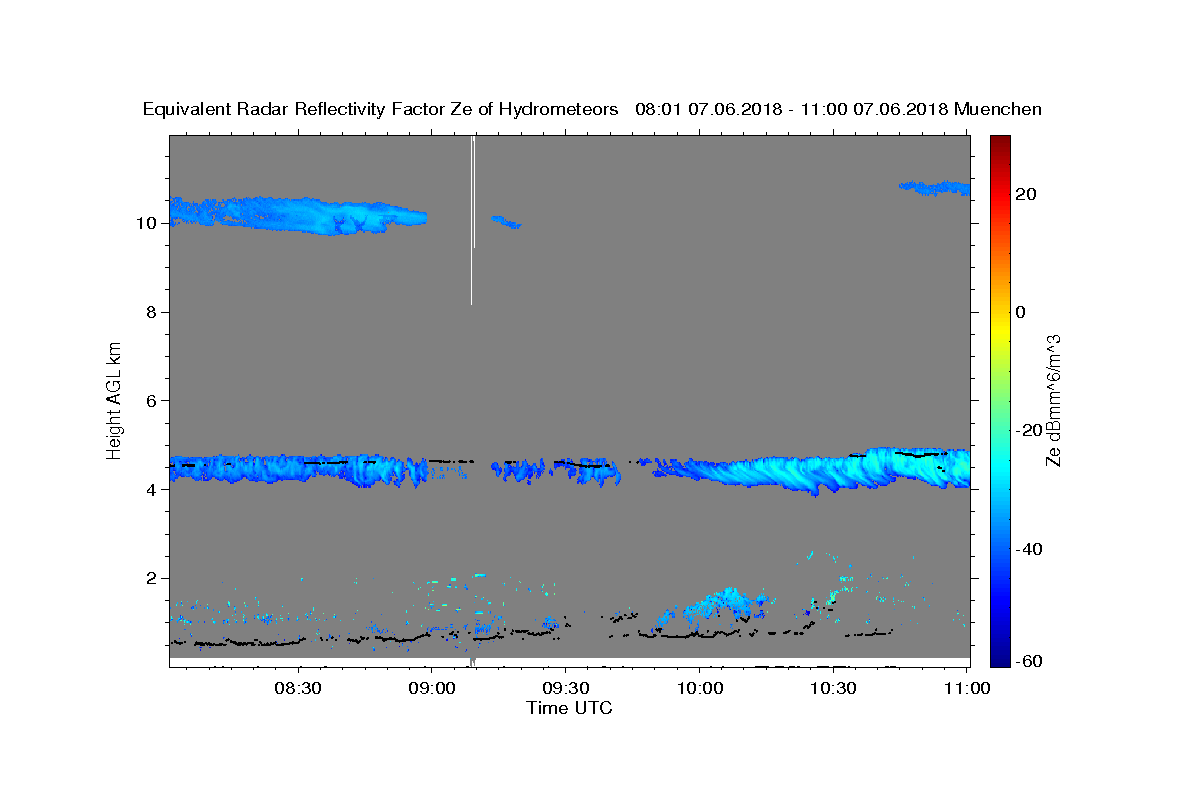Click the 08:30 time tick label
This screenshot has width=1200, height=800.
(x=298, y=688)
